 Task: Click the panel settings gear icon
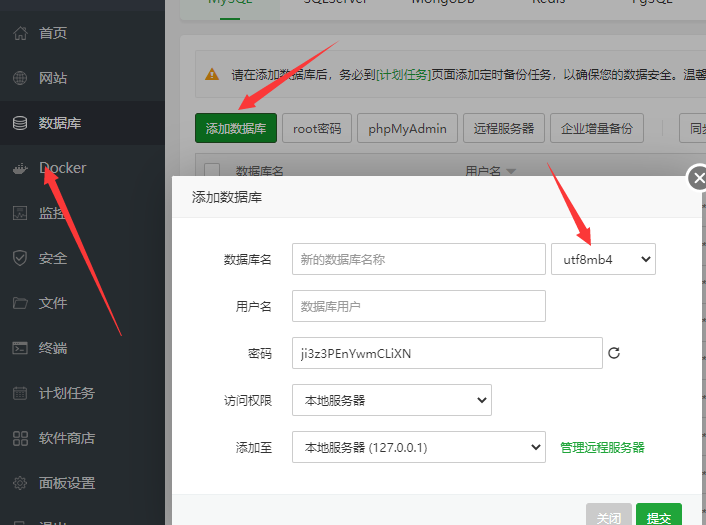pyautogui.click(x=19, y=483)
